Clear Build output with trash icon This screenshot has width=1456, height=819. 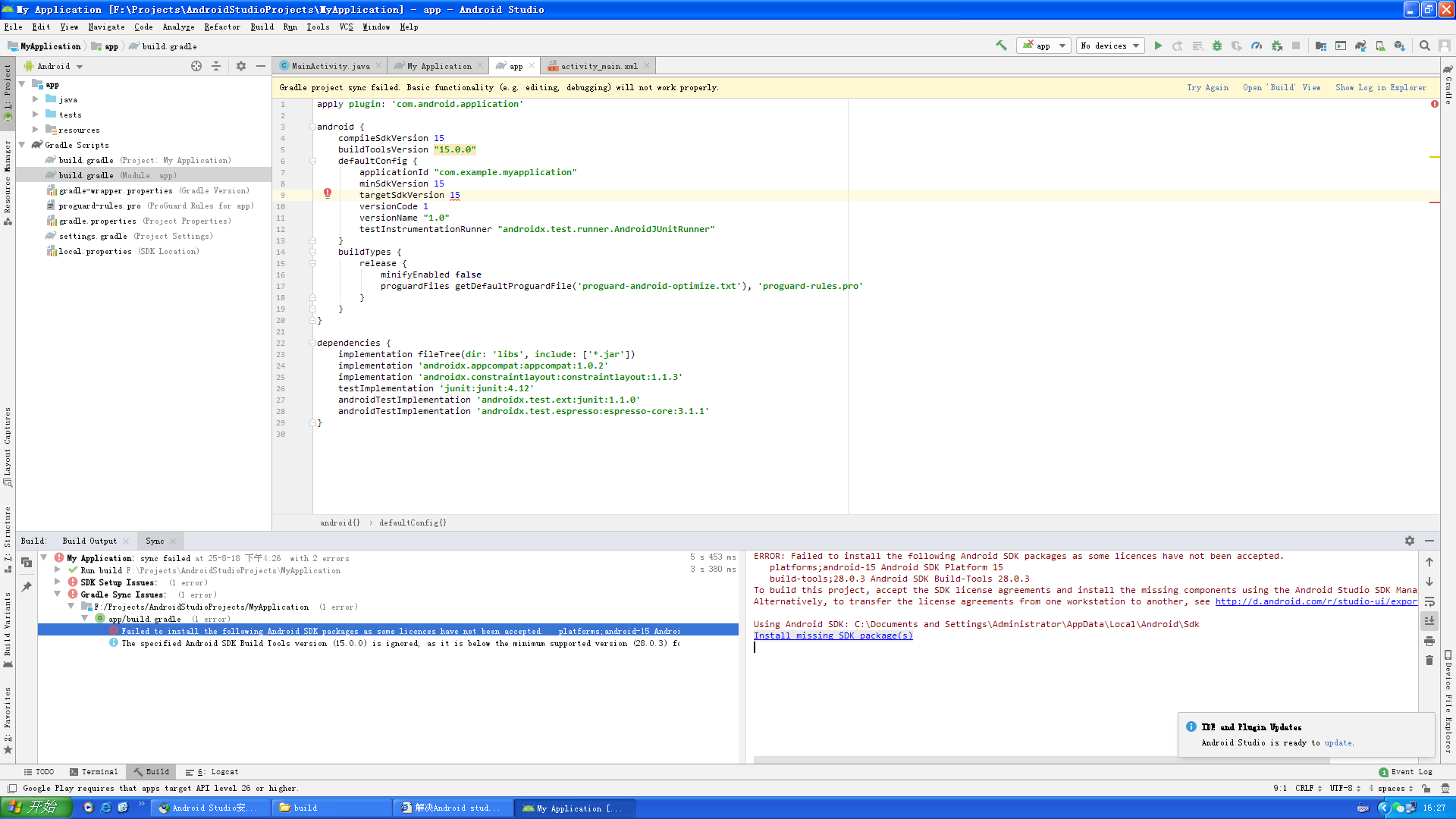[1429, 661]
